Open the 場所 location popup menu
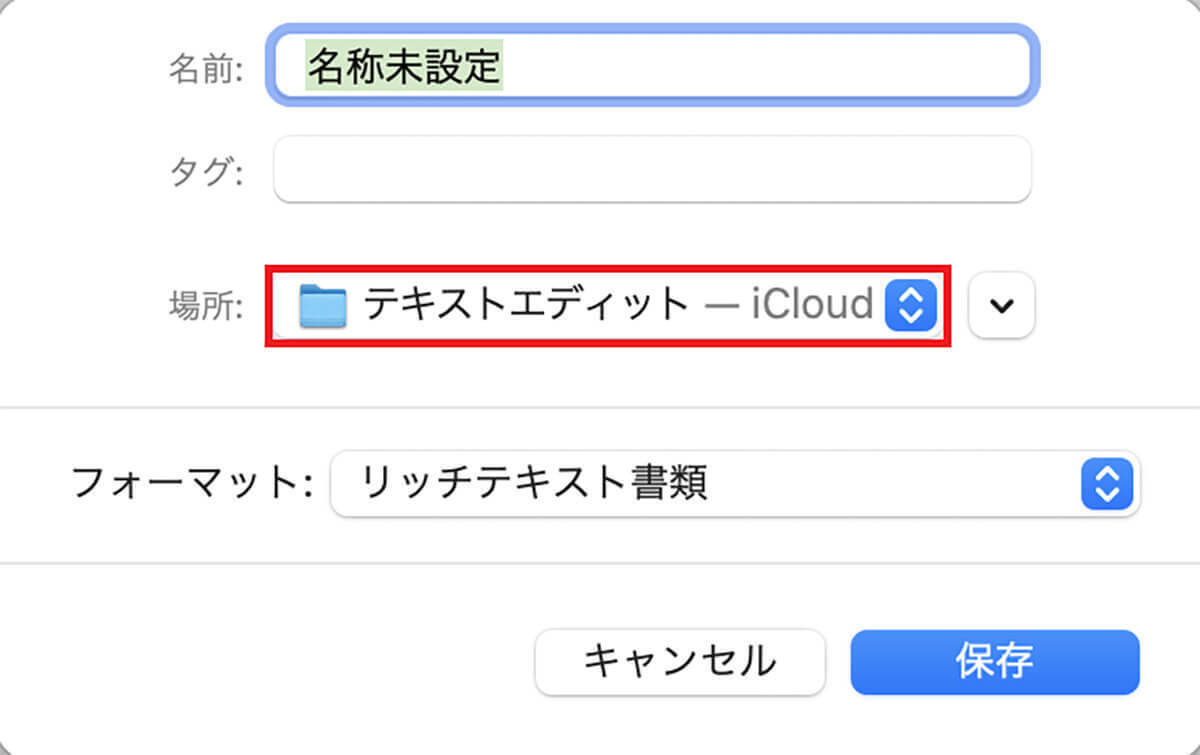1200x755 pixels. point(606,305)
